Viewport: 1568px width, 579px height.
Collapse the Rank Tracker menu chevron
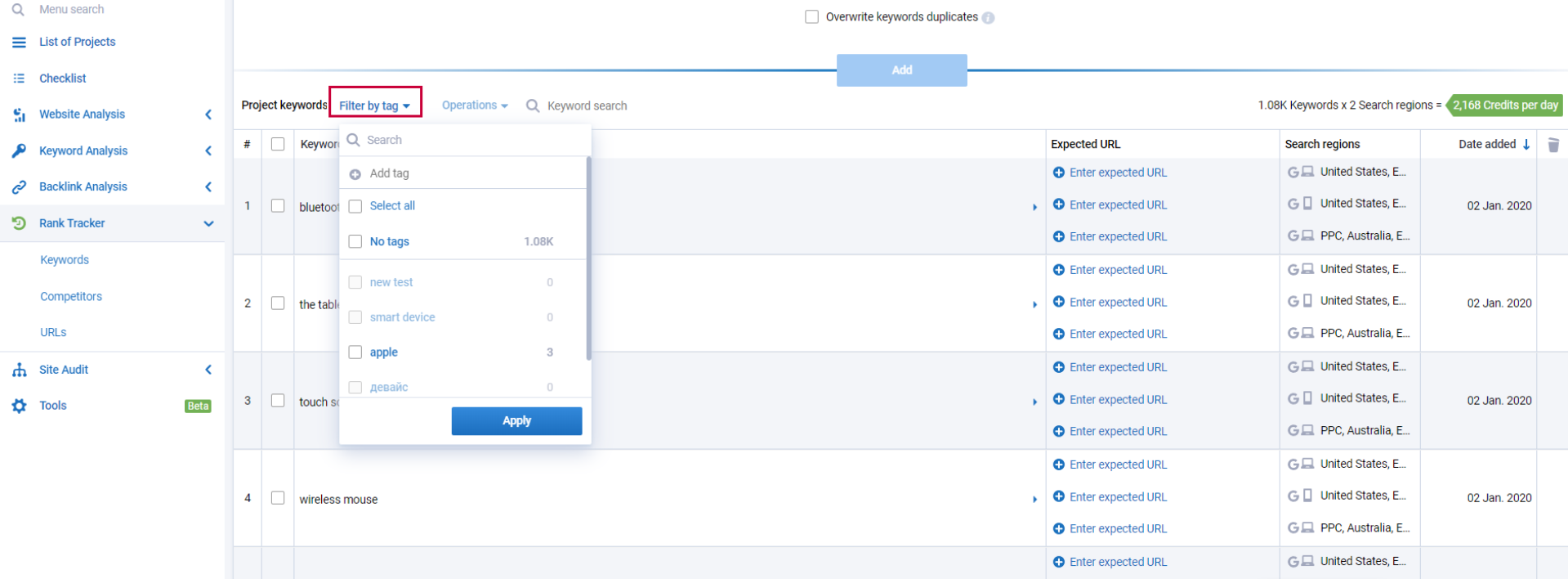[x=208, y=223]
